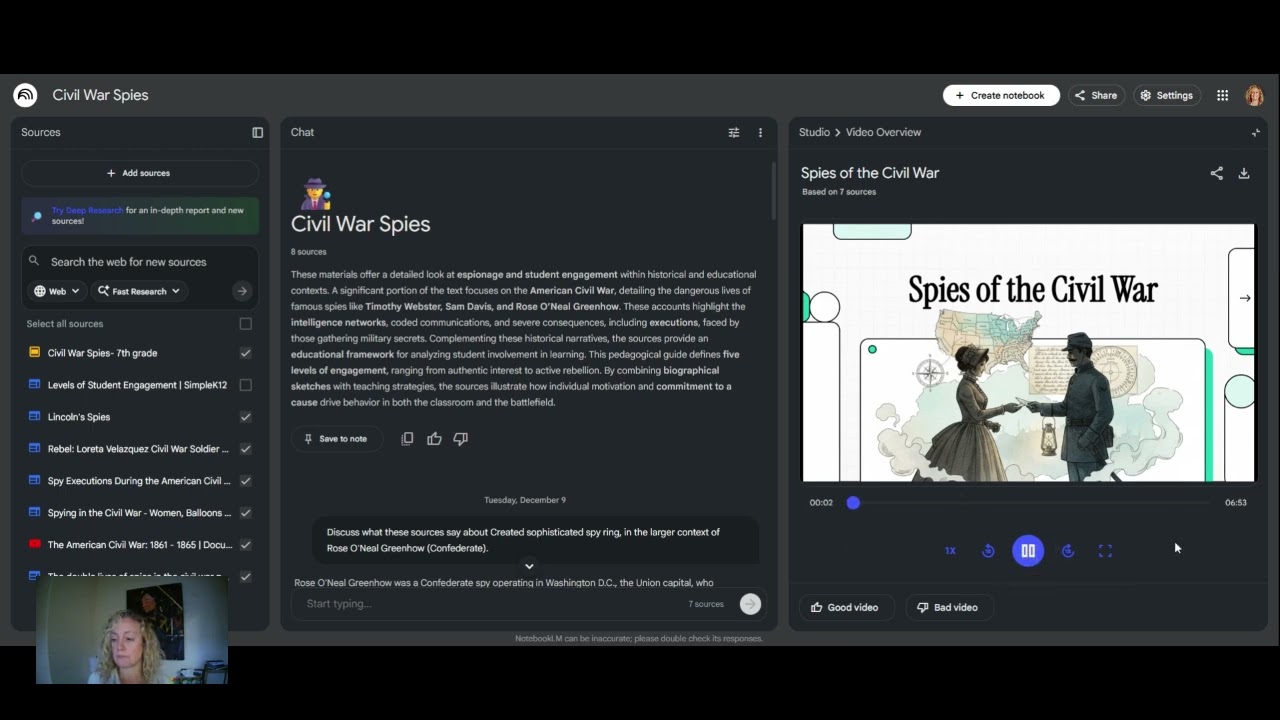Uncheck Spy Executions source checkbox

coord(246,481)
